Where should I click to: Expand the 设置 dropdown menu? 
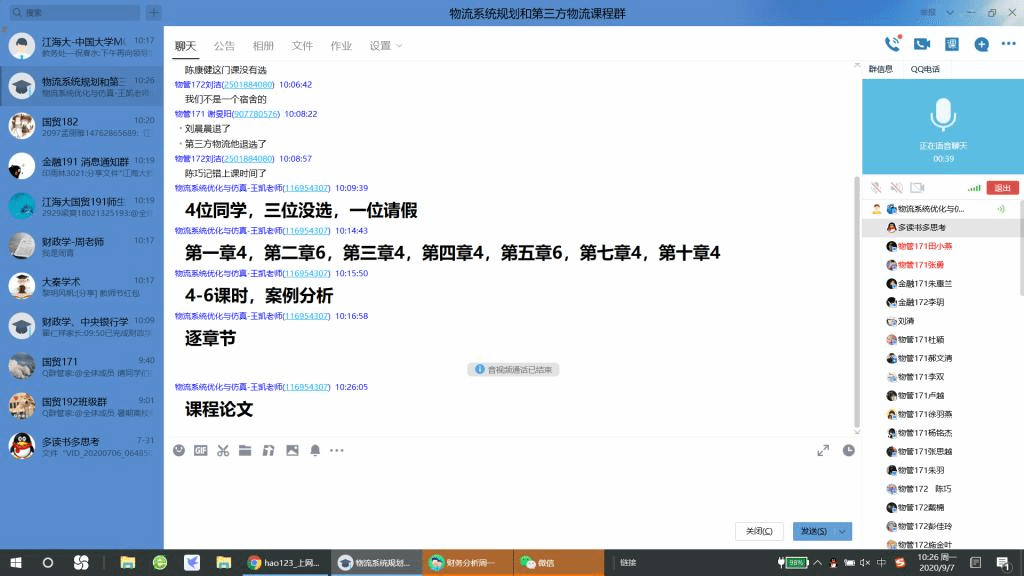pyautogui.click(x=386, y=46)
